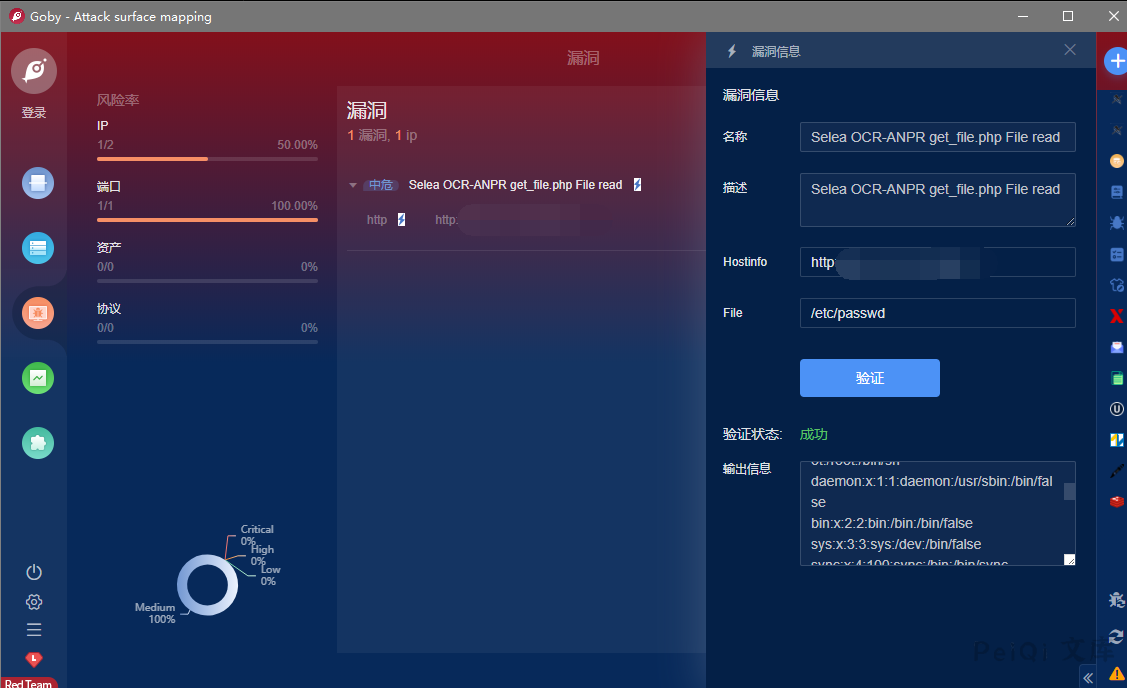Click the blue plus button in right sidebar

click(1116, 61)
